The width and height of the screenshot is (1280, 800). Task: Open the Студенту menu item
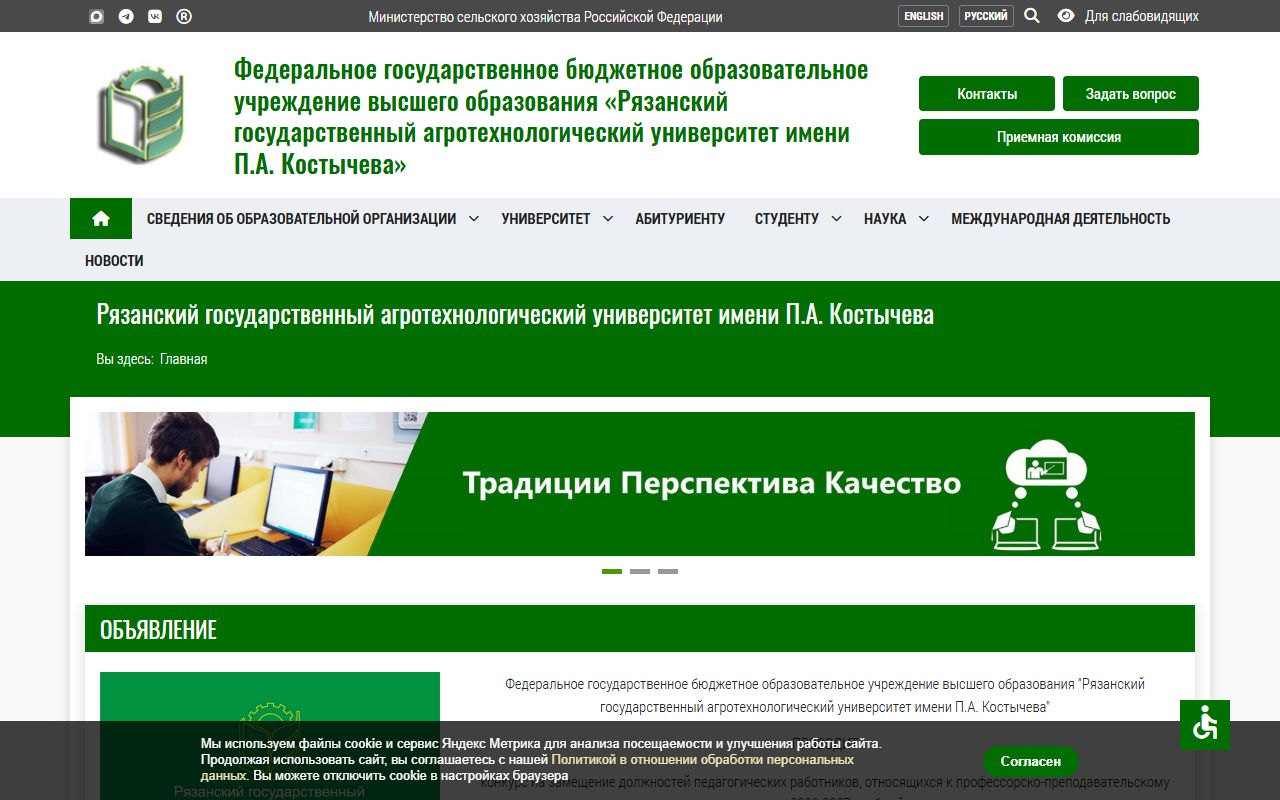(786, 218)
